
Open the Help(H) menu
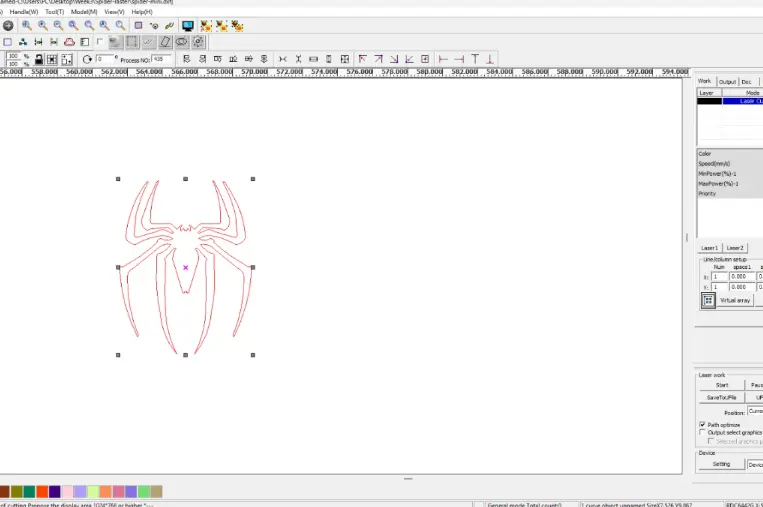142,12
